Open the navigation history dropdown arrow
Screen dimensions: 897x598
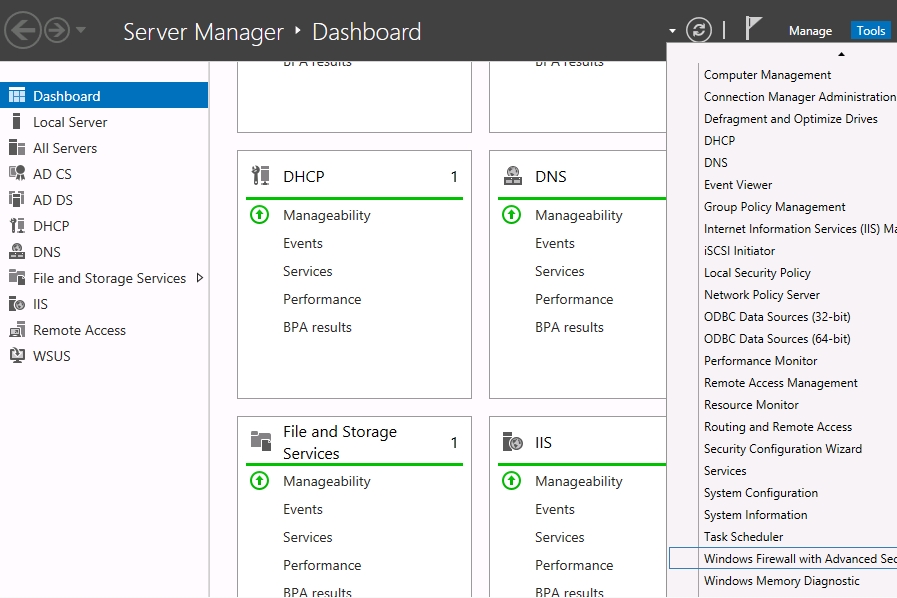81,30
